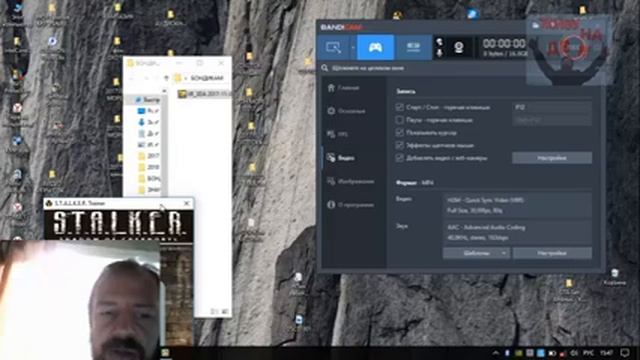Screen dimensions: 640x360
Task: Toggle mouse click effects checkbox
Action: coord(400,145)
